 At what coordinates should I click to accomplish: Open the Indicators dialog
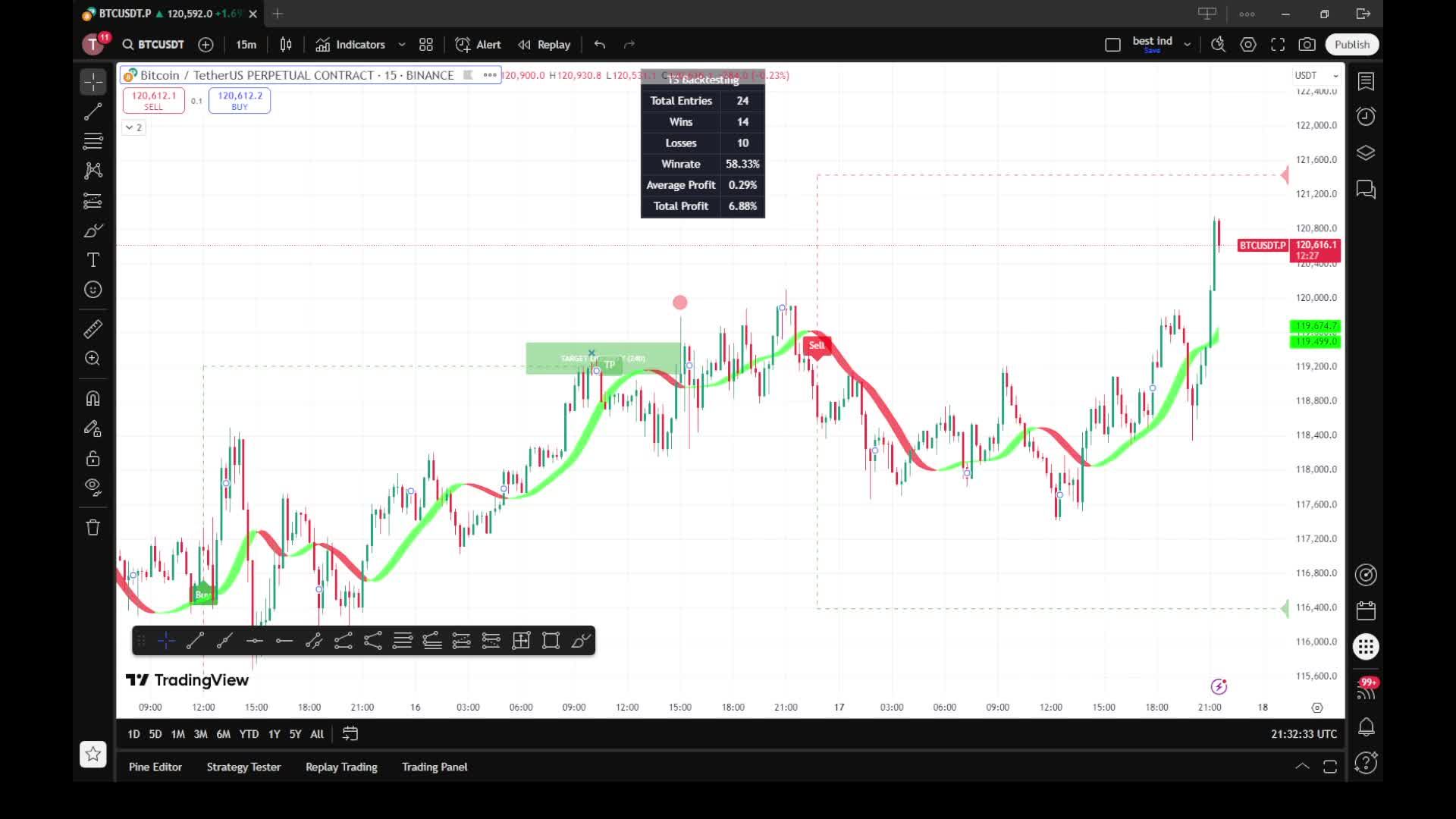click(x=350, y=45)
